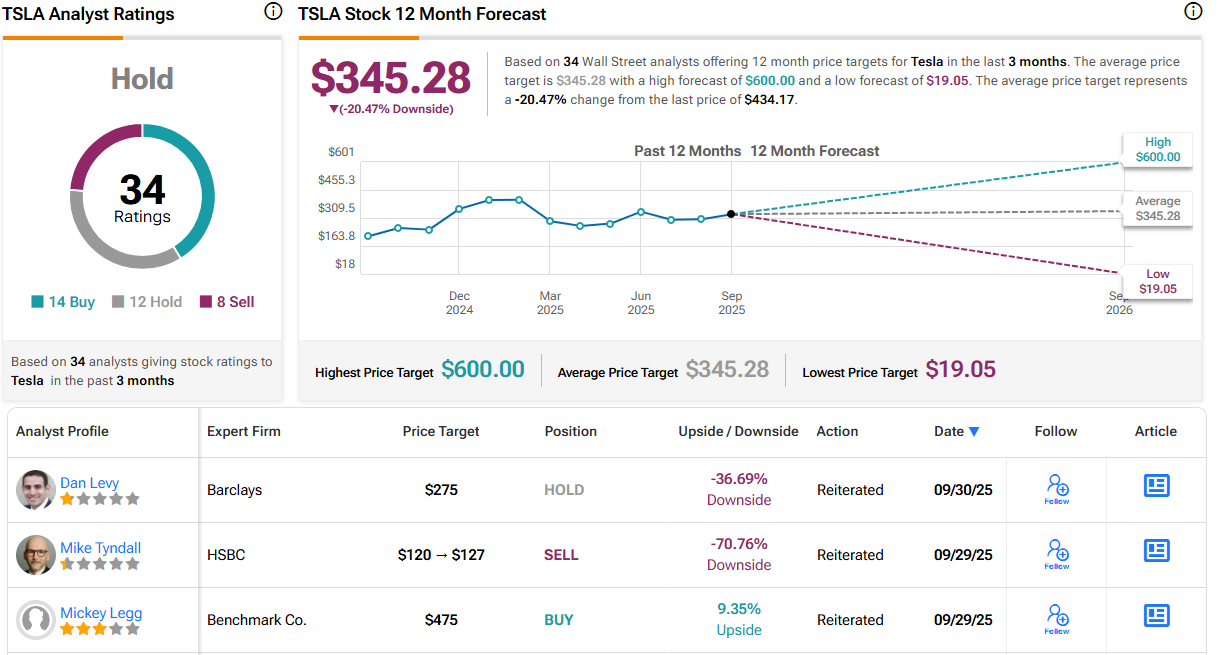Open Mickey Legg analyst profile link
The width and height of the screenshot is (1219, 655).
click(101, 613)
